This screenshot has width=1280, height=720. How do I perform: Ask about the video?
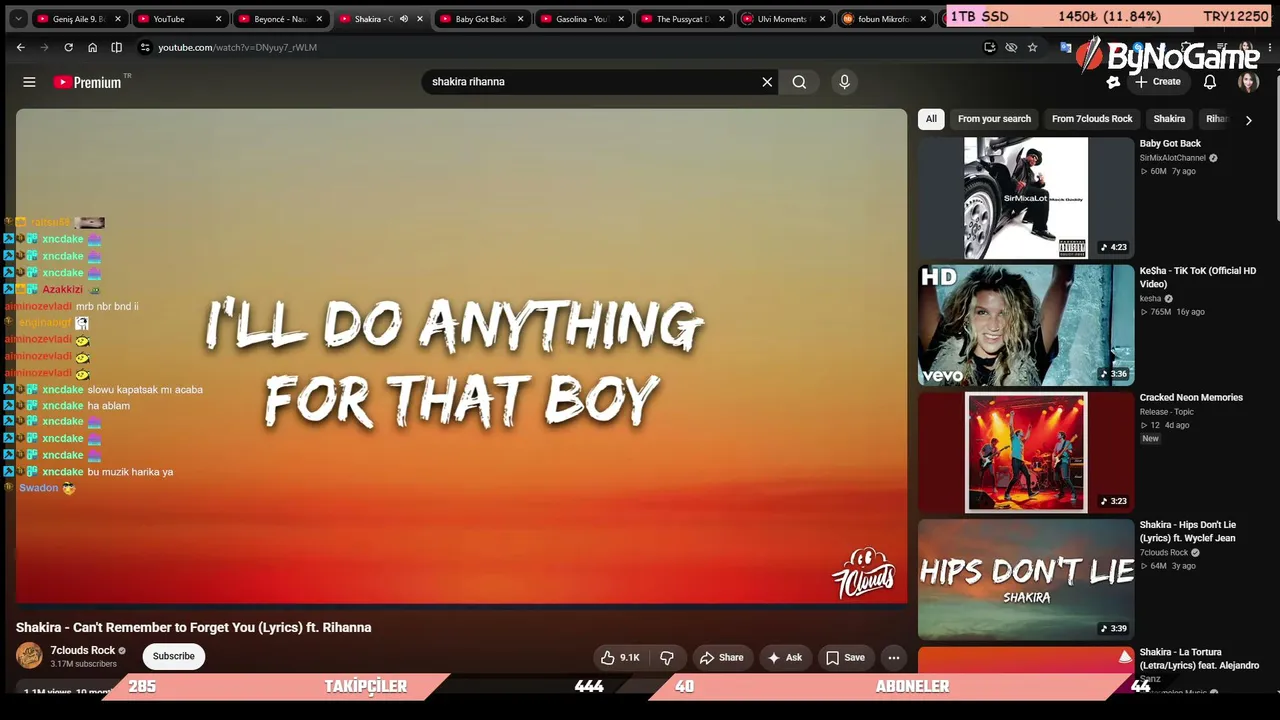coord(785,657)
